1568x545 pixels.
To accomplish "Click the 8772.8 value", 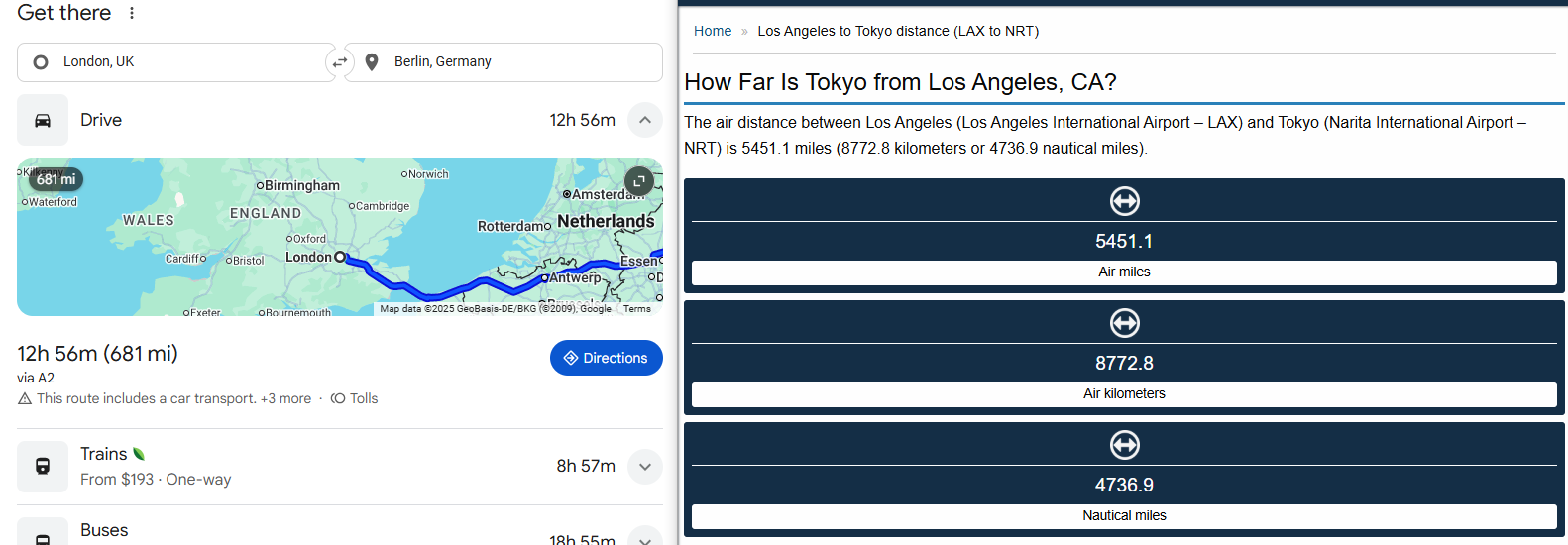I will click(x=1124, y=363).
